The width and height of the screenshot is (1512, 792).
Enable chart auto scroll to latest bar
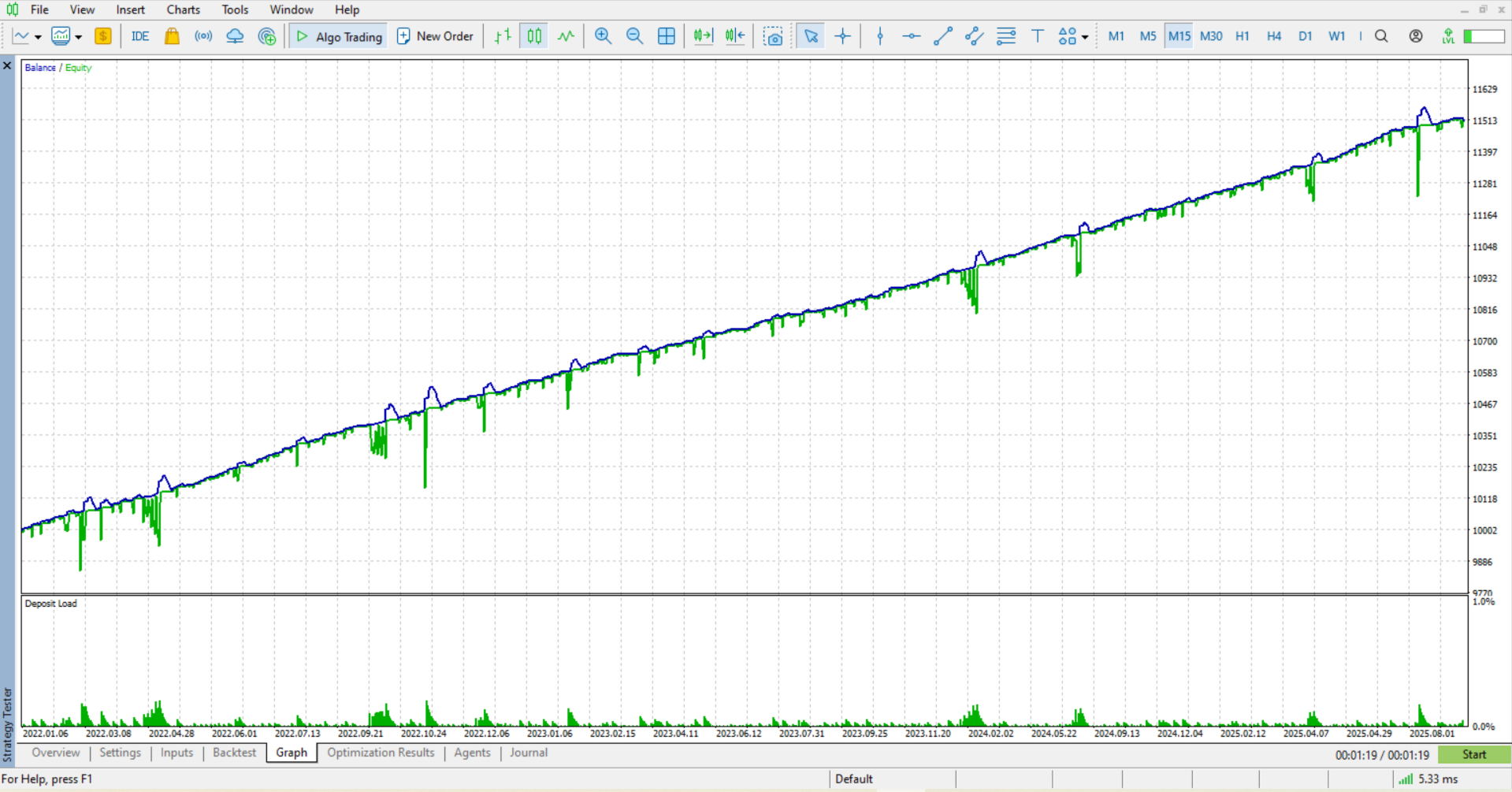(703, 36)
